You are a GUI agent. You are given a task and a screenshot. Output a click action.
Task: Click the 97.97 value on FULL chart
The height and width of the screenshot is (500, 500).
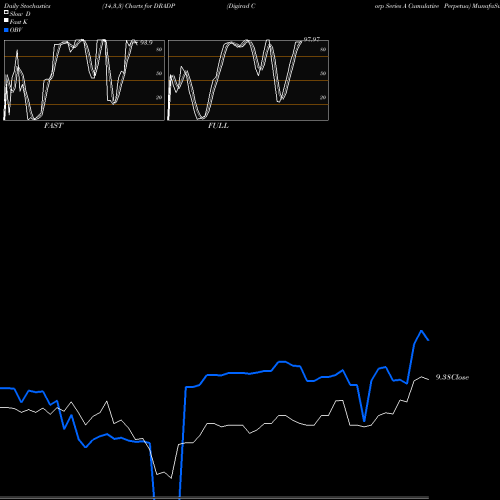tap(312, 39)
